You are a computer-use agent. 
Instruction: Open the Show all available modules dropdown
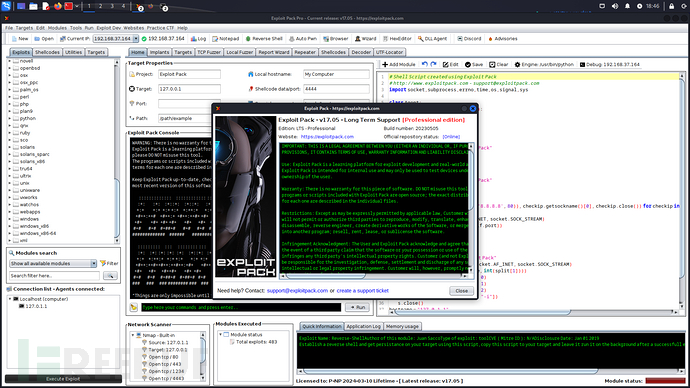pyautogui.click(x=94, y=263)
